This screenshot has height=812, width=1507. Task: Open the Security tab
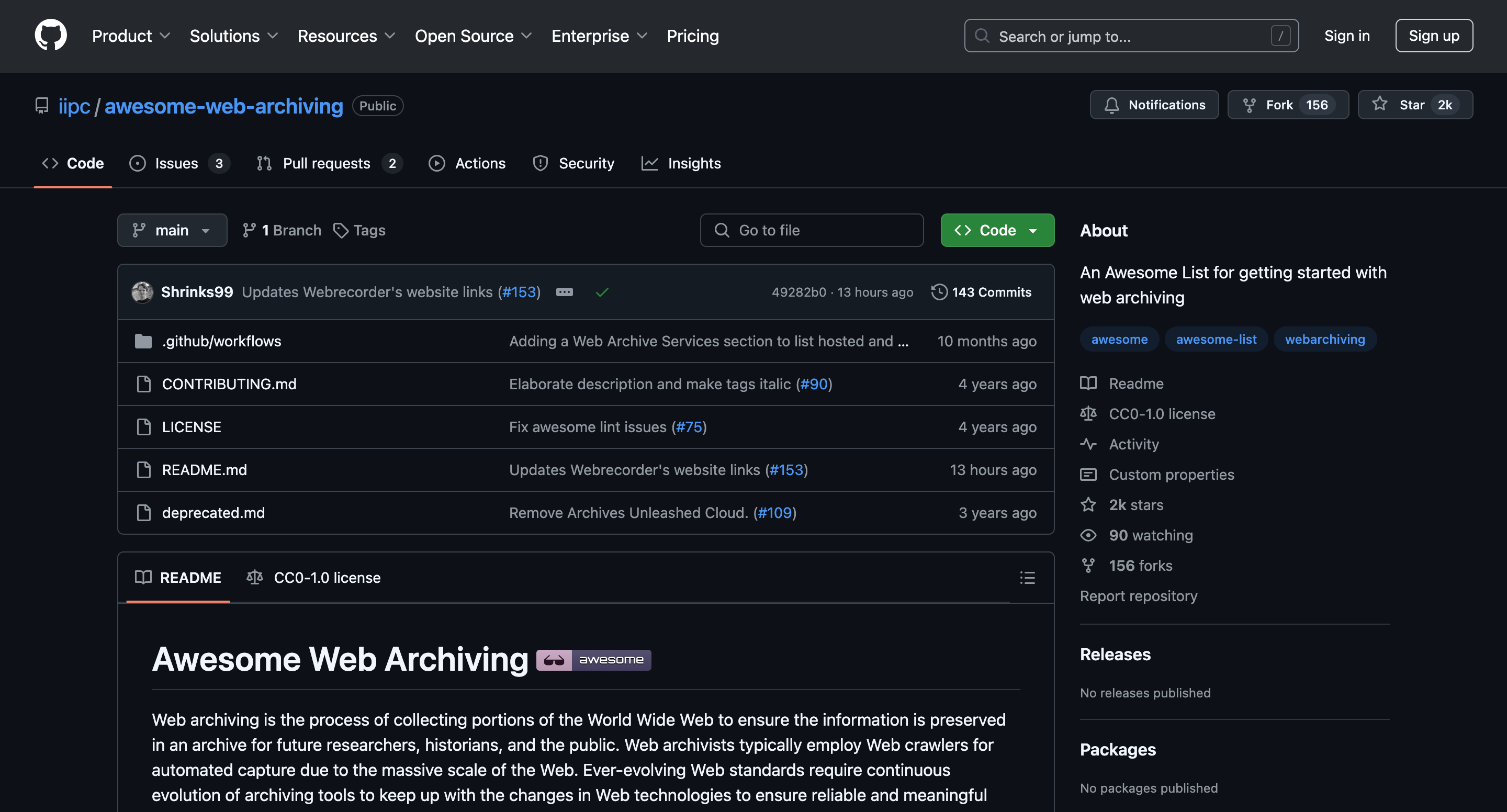click(x=574, y=163)
